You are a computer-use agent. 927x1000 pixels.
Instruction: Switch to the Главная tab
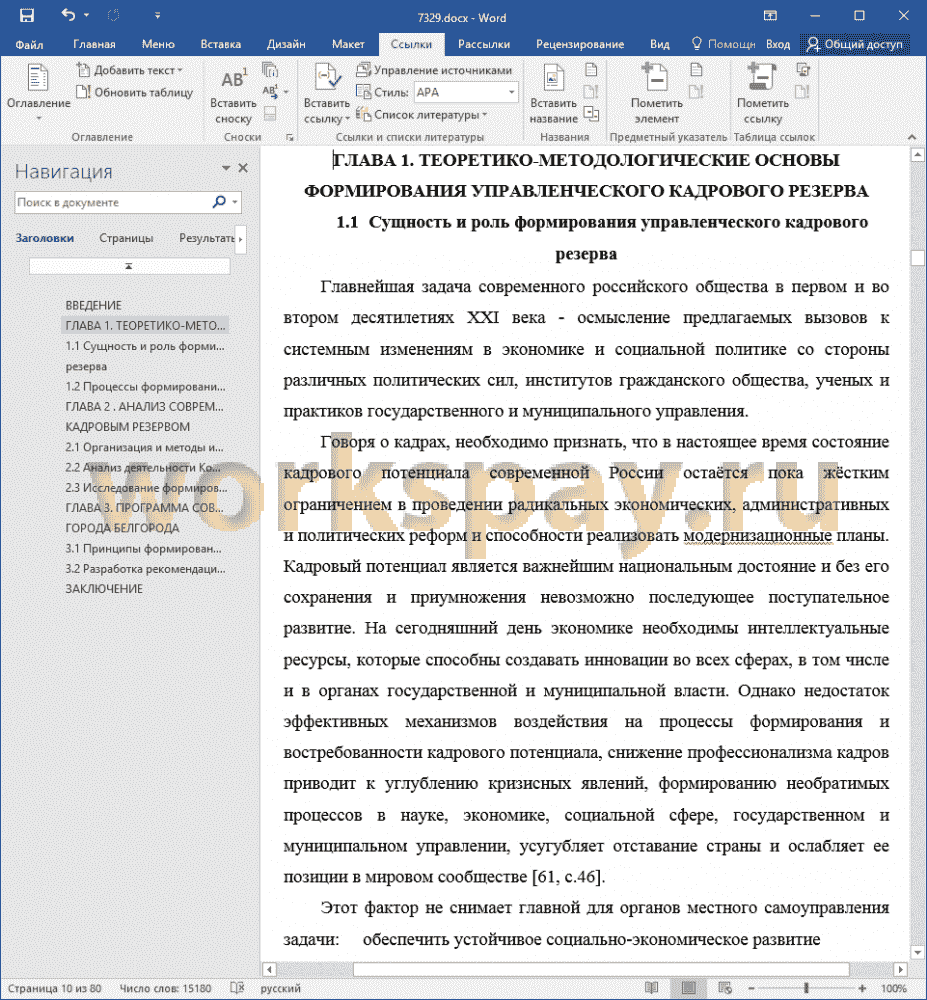[94, 44]
